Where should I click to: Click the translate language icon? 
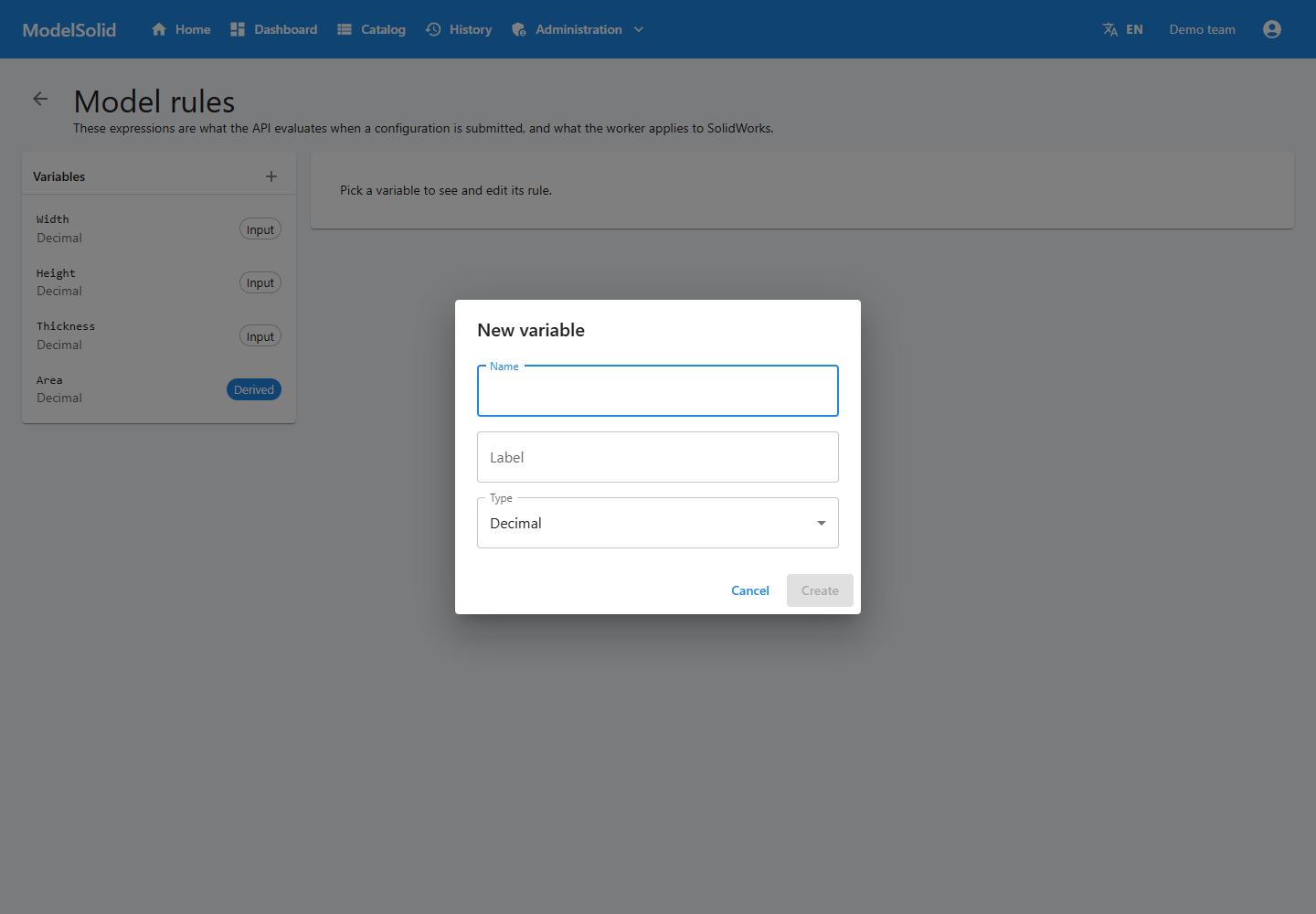tap(1110, 29)
